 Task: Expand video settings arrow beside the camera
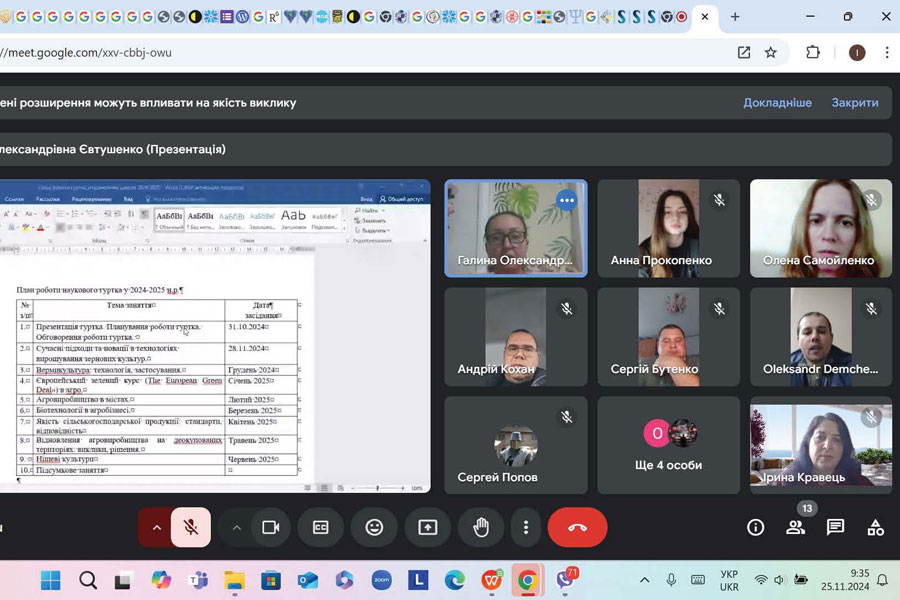pyautogui.click(x=236, y=528)
